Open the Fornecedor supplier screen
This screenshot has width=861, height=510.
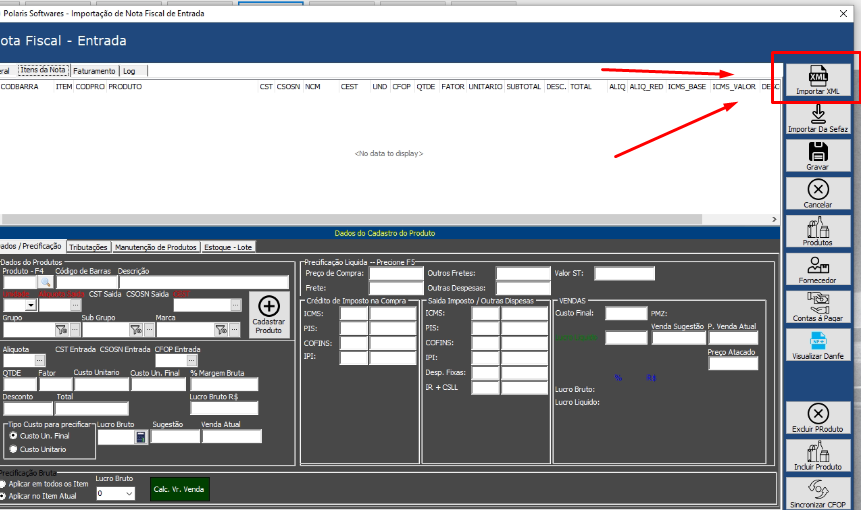817,269
